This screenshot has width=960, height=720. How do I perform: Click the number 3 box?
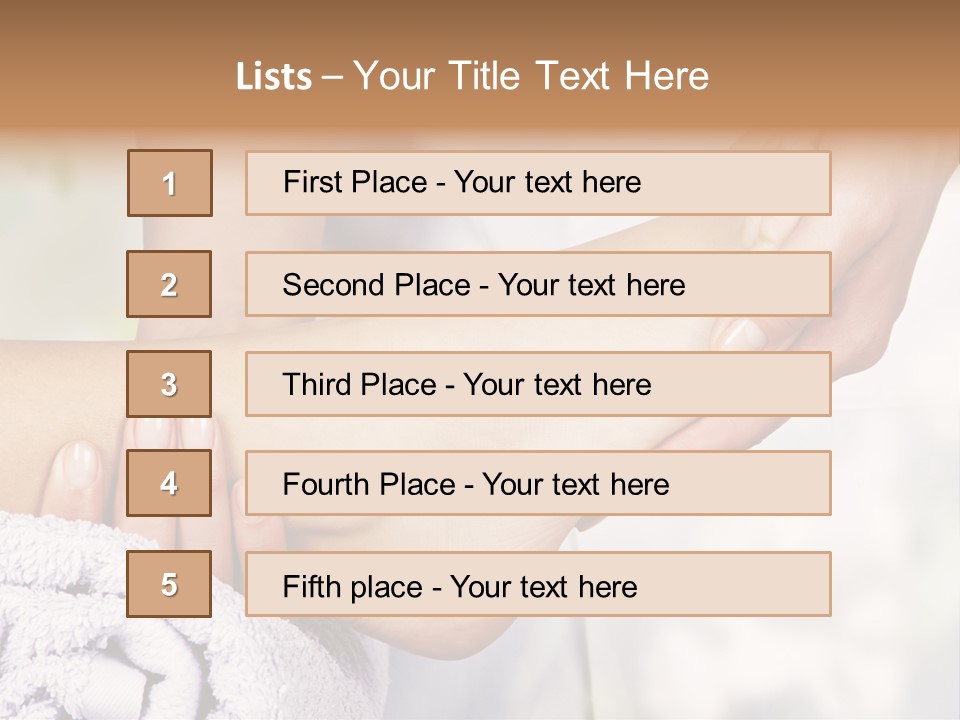tap(169, 384)
